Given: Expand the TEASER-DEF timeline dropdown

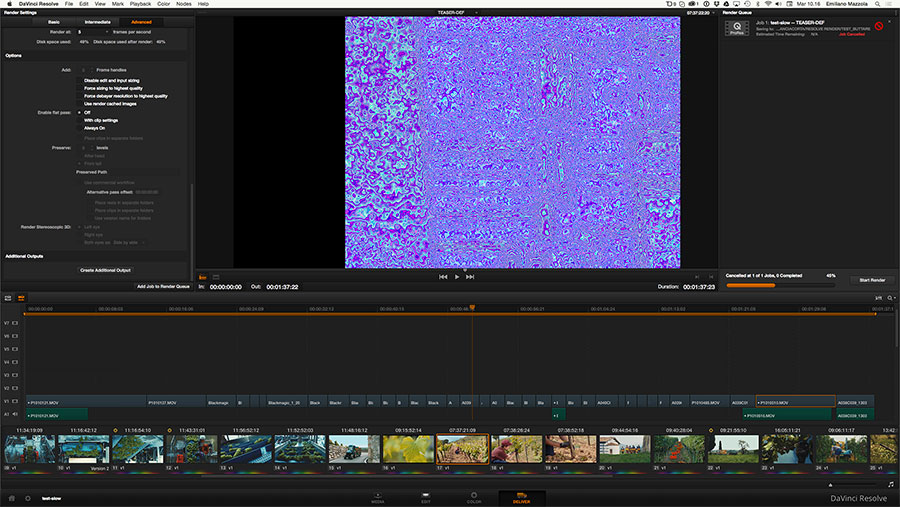Looking at the screenshot, I should (476, 13).
